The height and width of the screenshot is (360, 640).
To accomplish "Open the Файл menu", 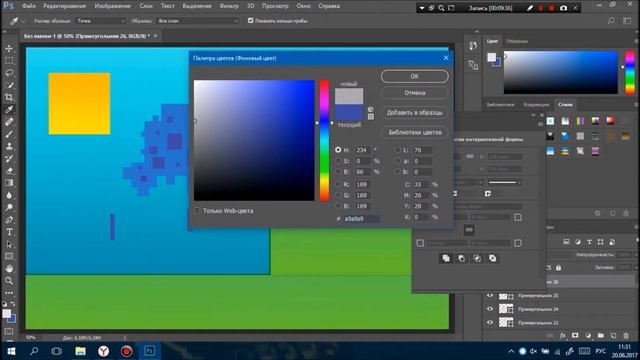I will click(29, 6).
